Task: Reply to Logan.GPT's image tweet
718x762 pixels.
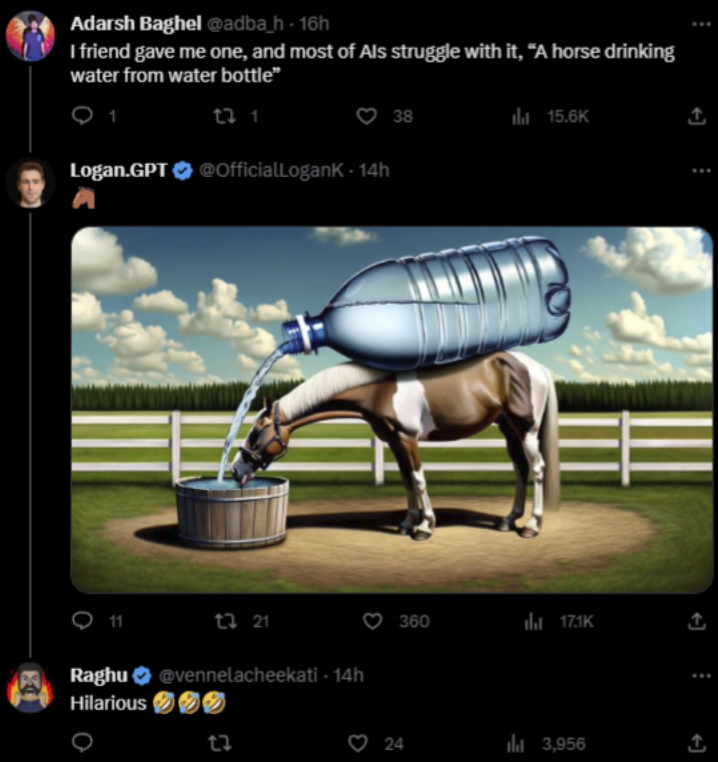Action: [x=83, y=621]
